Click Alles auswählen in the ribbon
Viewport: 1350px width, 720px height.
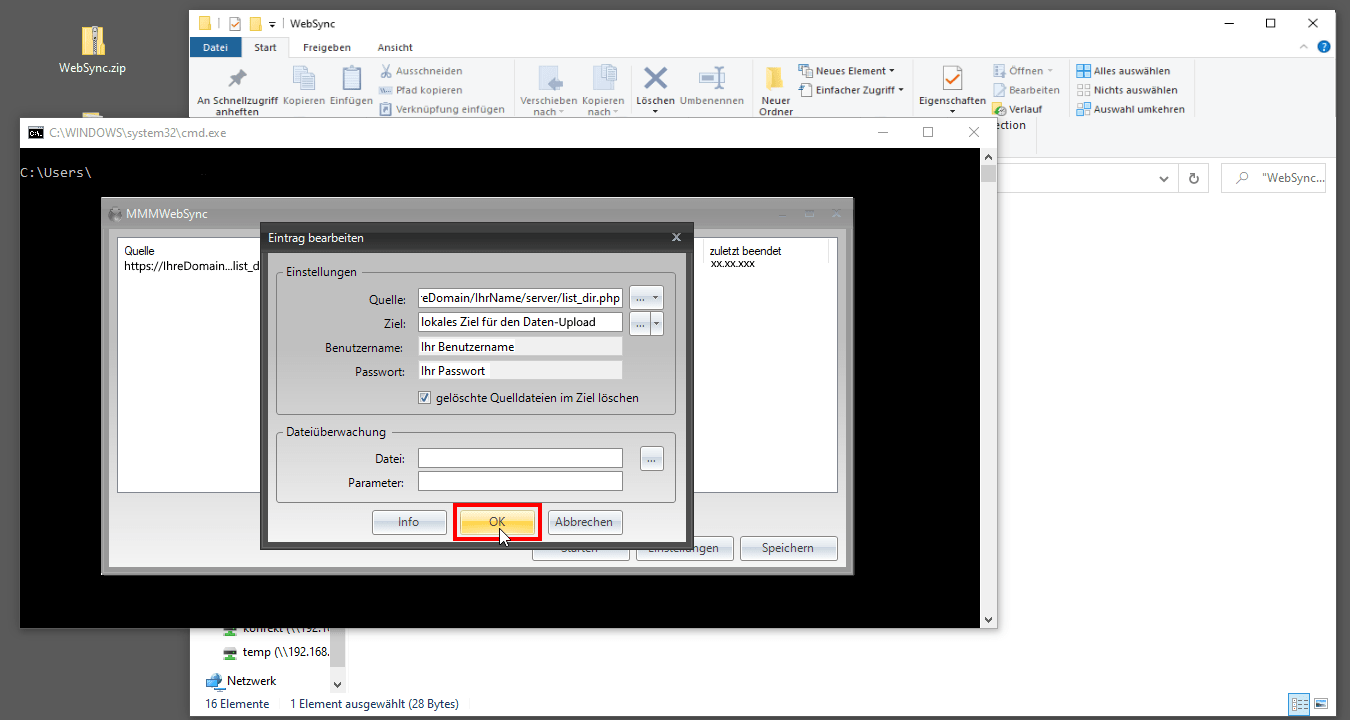[1123, 71]
